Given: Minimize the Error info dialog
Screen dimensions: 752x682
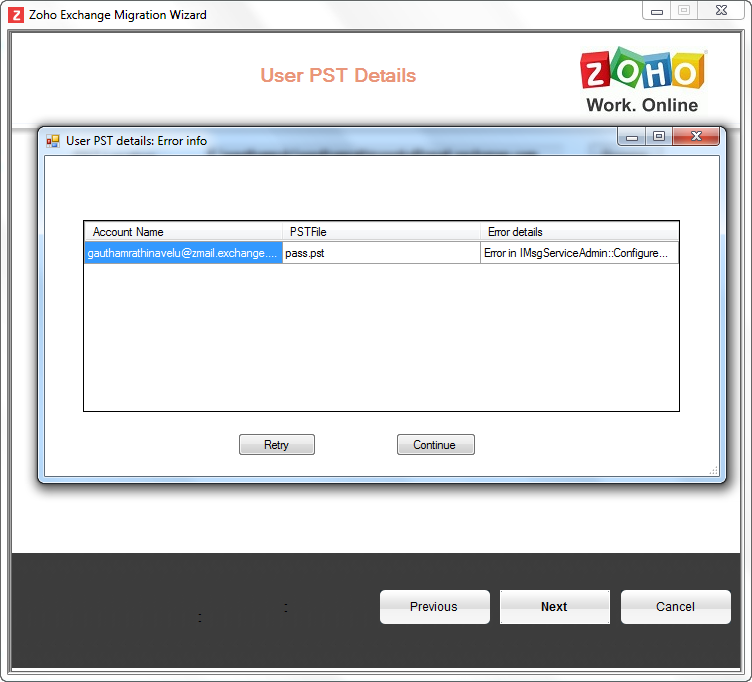Looking at the screenshot, I should [x=632, y=137].
